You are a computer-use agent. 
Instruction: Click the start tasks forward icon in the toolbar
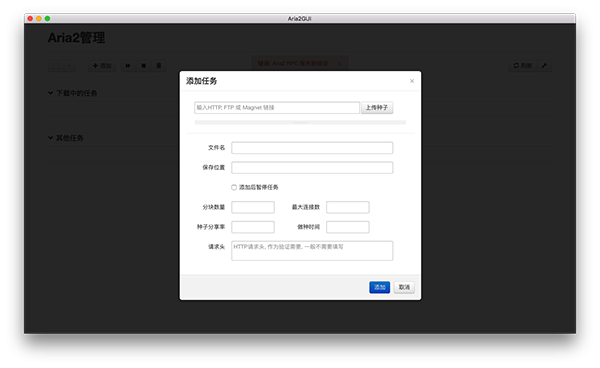[128, 66]
